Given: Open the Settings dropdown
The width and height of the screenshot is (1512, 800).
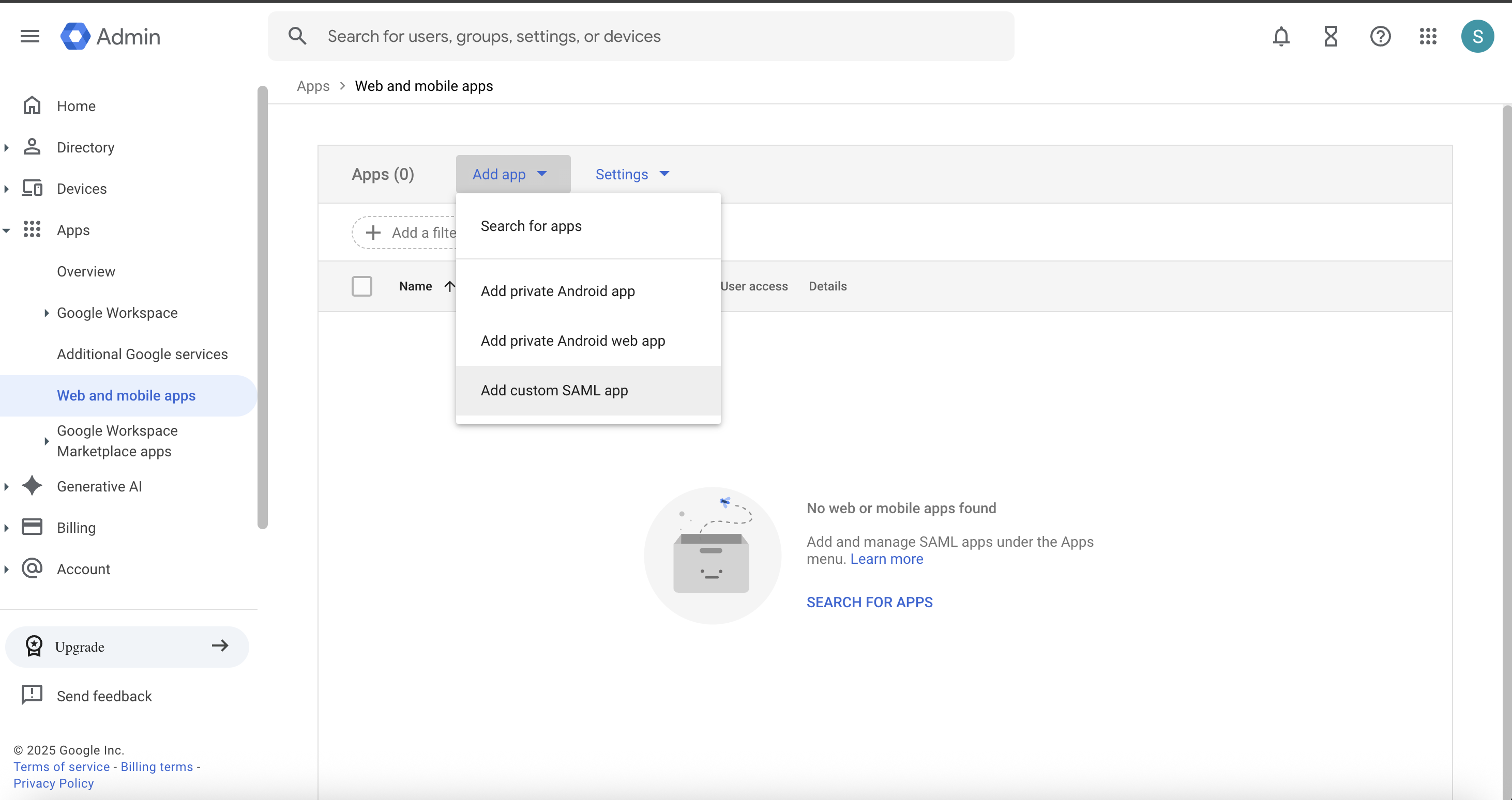Looking at the screenshot, I should coord(632,174).
